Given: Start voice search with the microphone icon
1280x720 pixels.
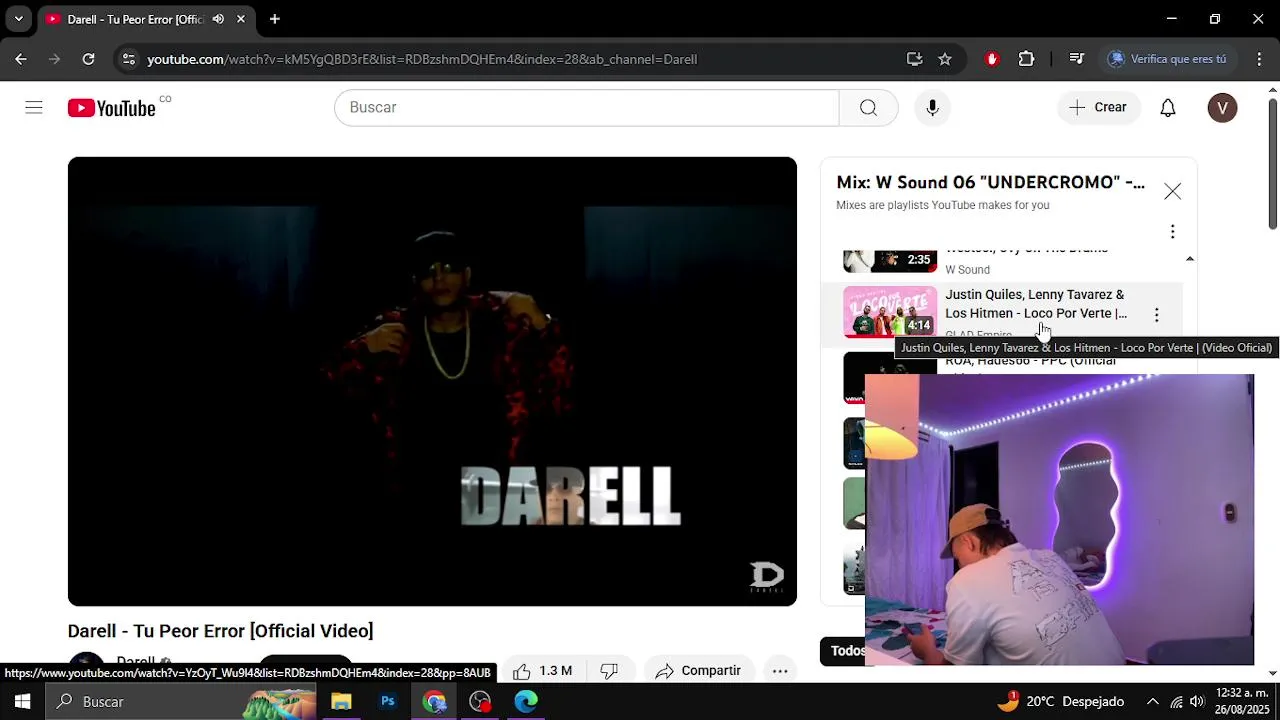Looking at the screenshot, I should pos(932,108).
